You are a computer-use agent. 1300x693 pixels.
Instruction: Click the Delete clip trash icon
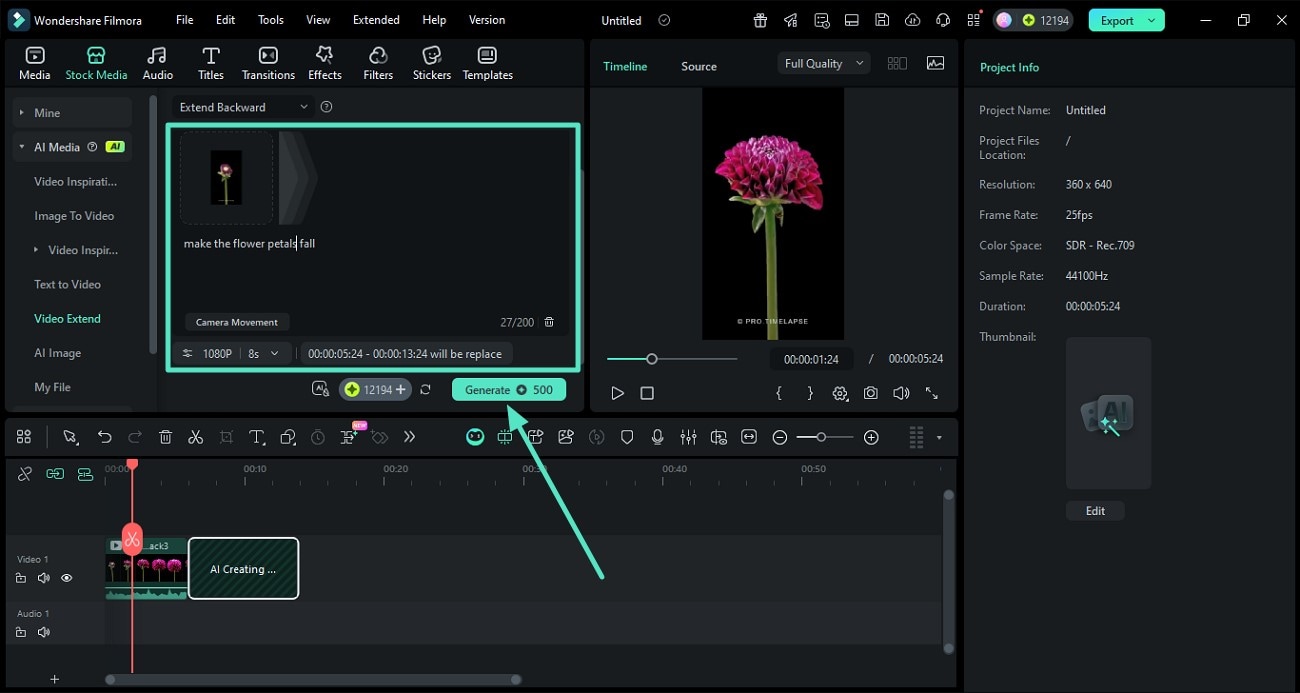(165, 437)
